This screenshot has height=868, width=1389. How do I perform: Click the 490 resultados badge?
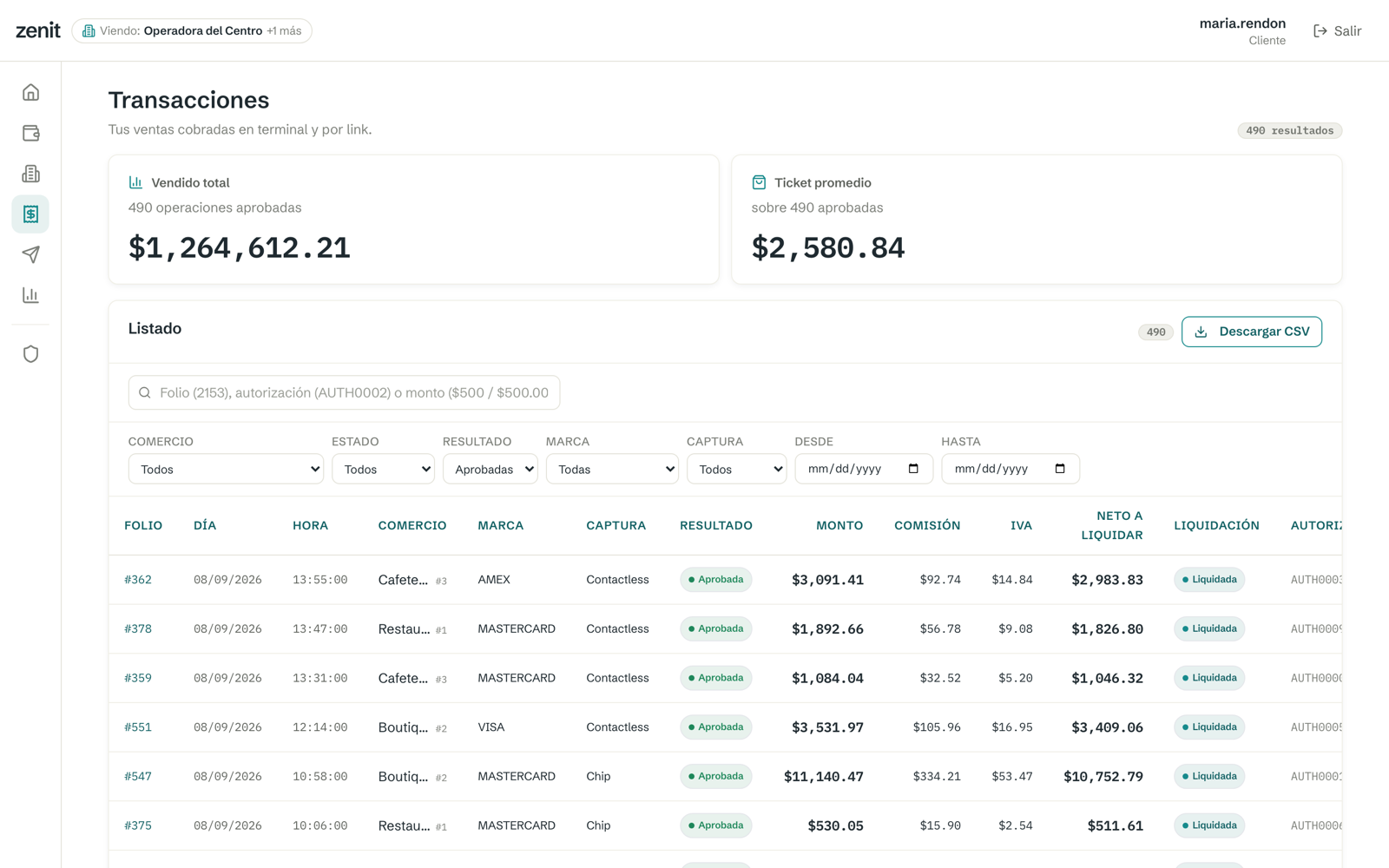click(x=1290, y=130)
